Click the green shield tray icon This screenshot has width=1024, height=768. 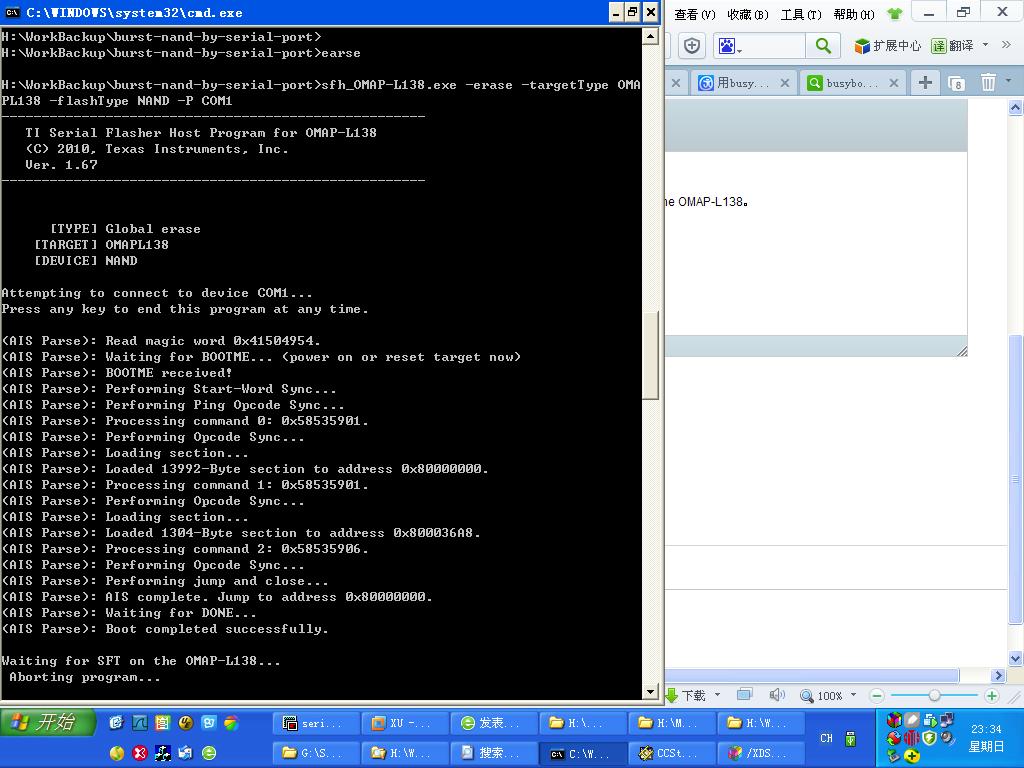pos(929,738)
